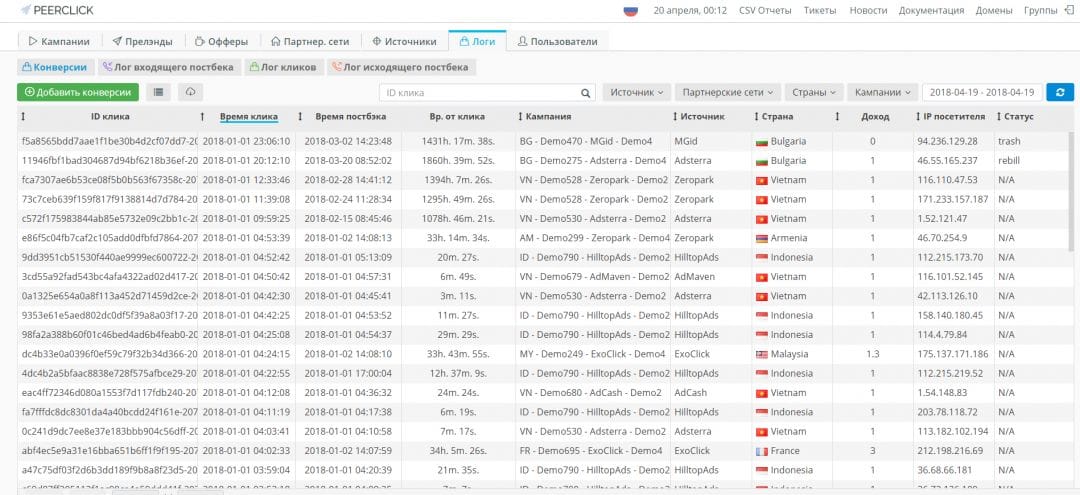Go to the Источники tab

click(x=404, y=41)
